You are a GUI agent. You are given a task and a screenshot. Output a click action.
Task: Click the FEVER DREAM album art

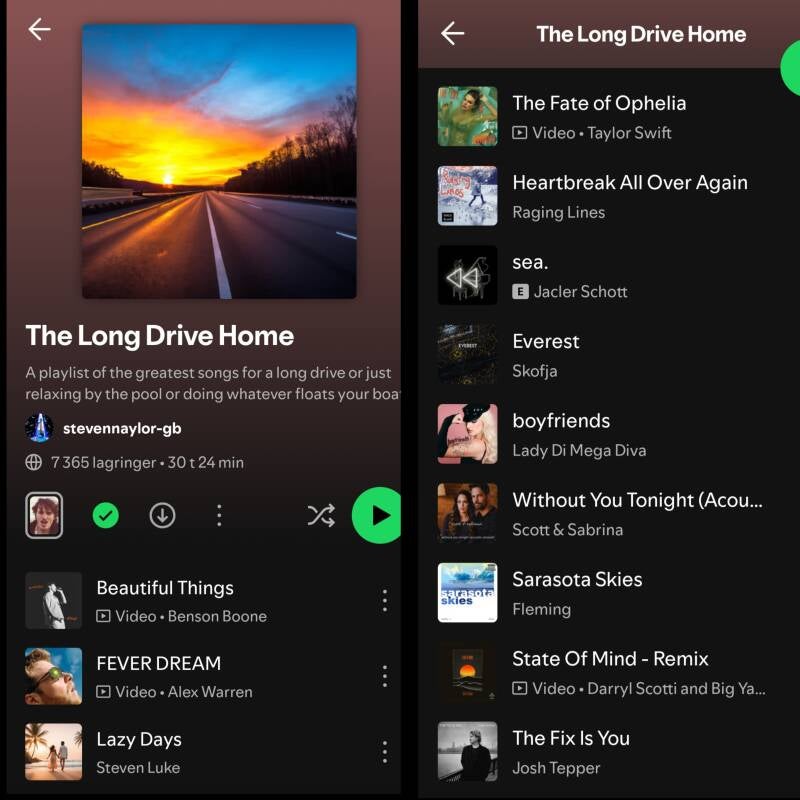[54, 677]
